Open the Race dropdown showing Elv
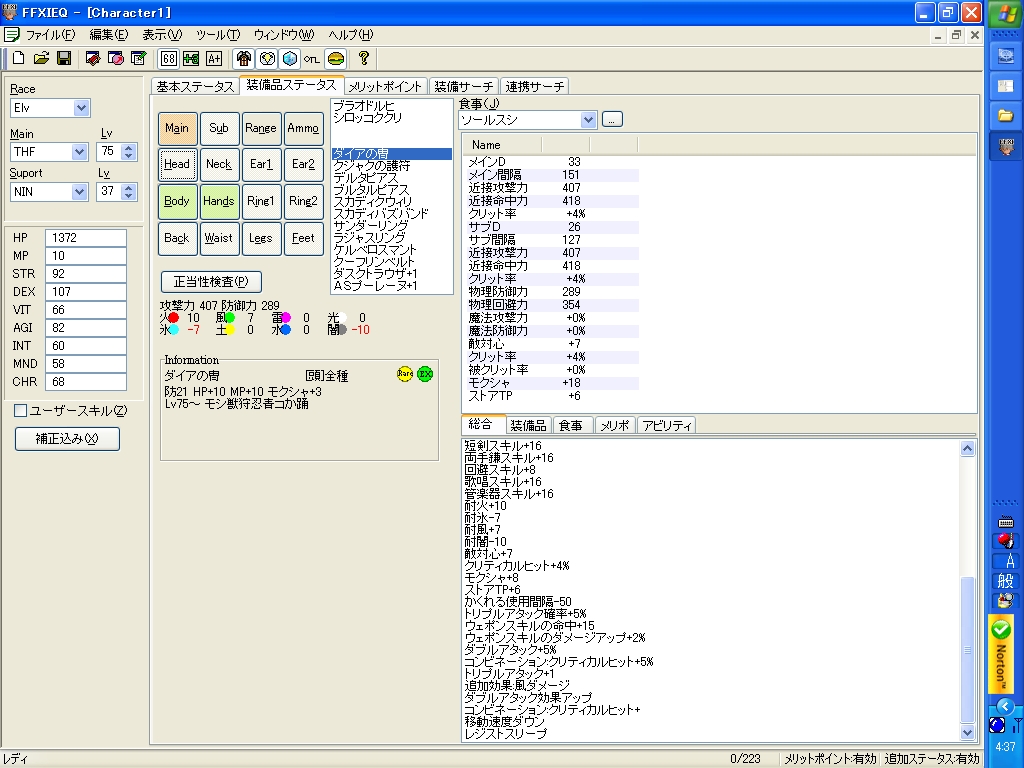Viewport: 1024px width, 768px height. coord(81,108)
